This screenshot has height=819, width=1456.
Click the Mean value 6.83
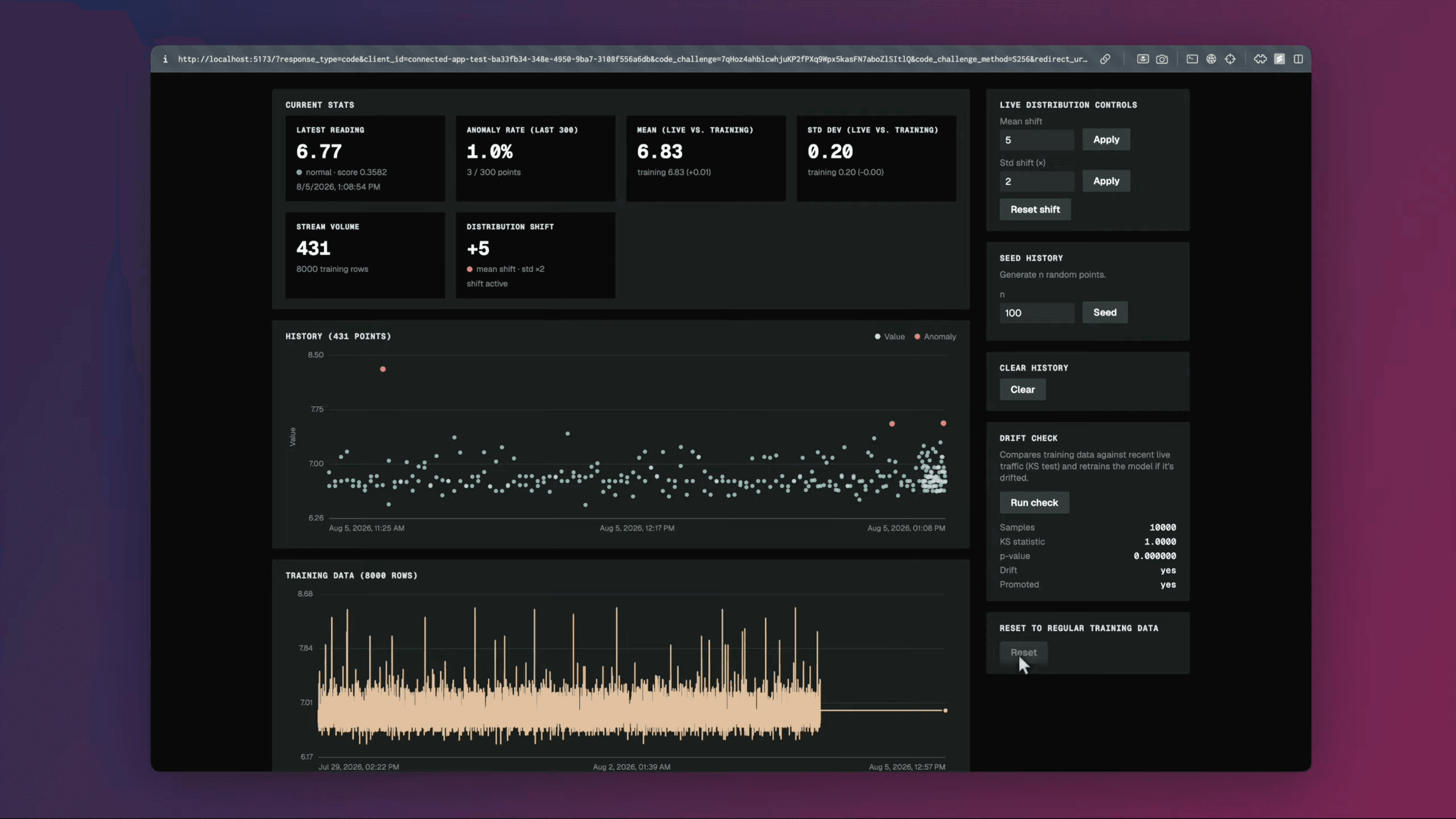point(660,152)
